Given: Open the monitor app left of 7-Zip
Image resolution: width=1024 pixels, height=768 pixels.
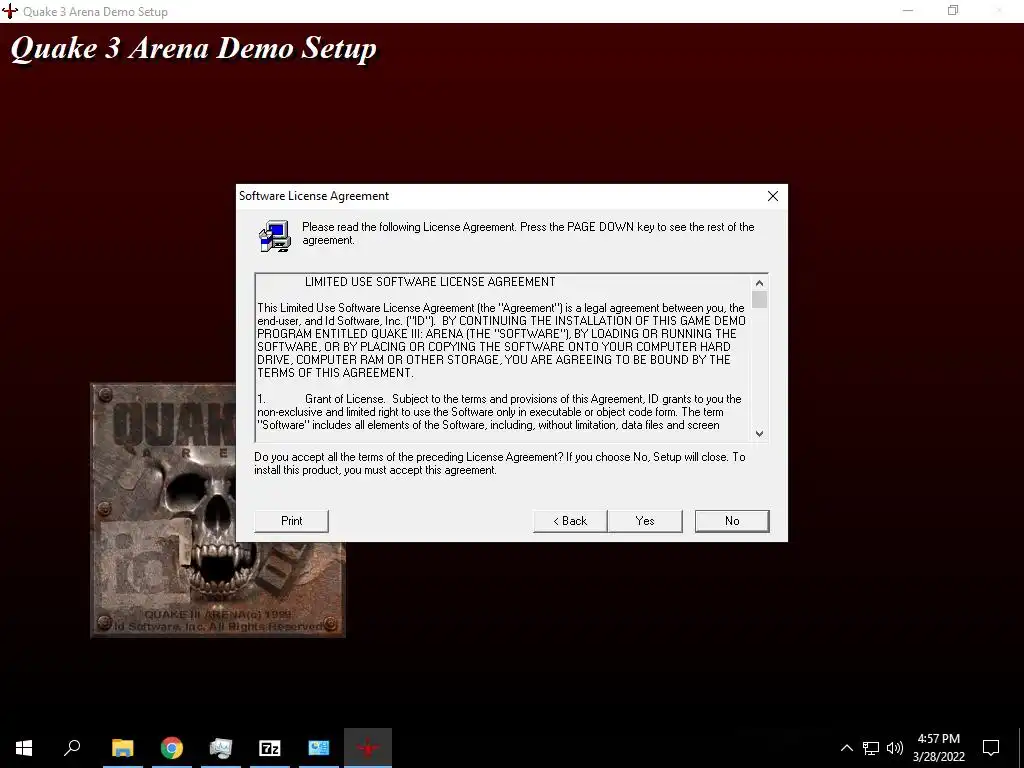Looking at the screenshot, I should (221, 748).
